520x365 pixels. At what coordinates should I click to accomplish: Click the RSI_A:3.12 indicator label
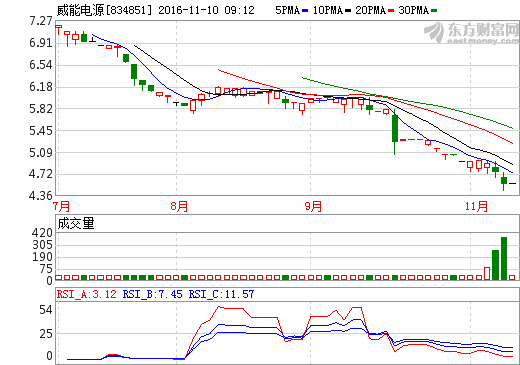point(87,294)
